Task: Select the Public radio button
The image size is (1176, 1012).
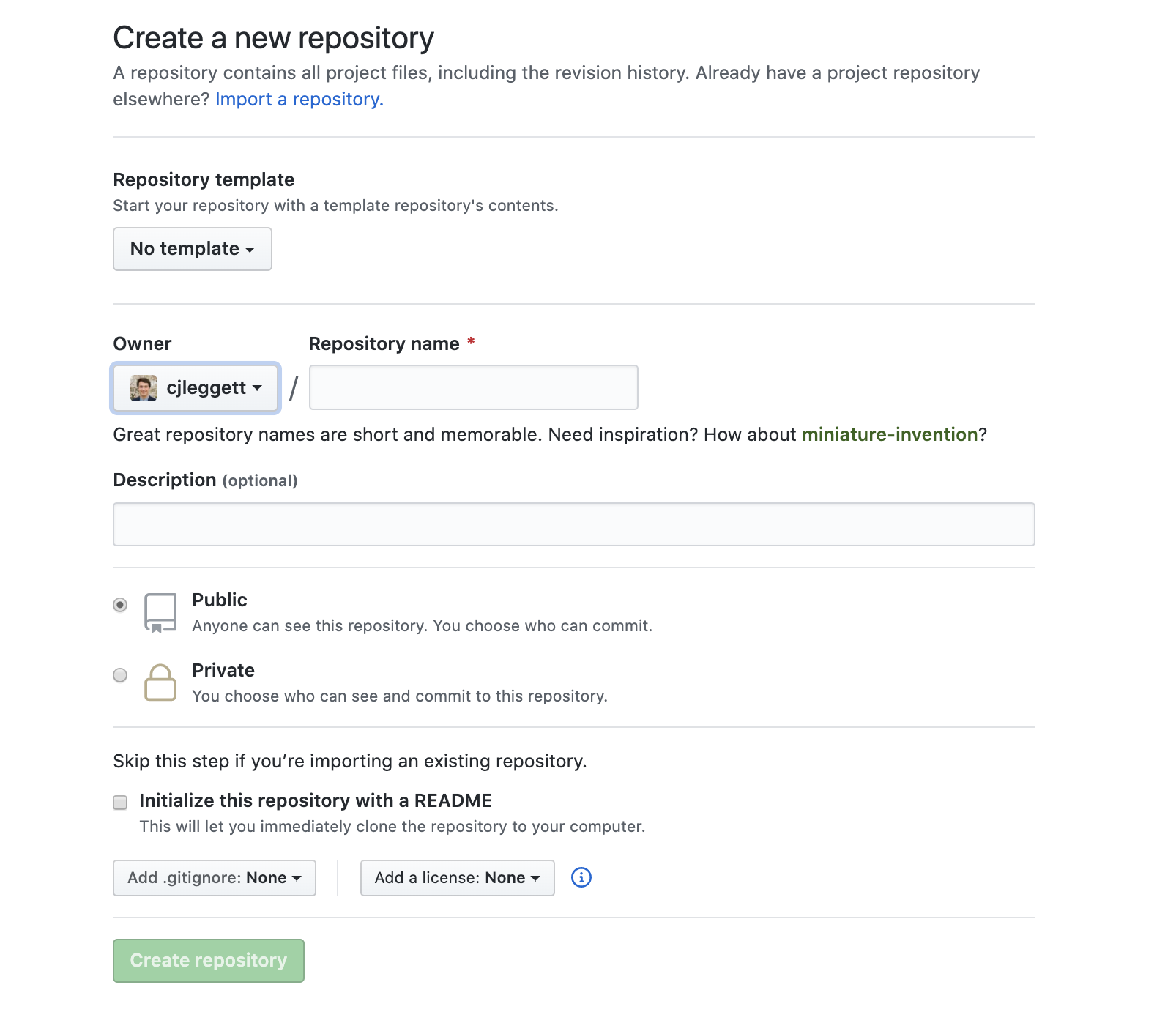Action: click(120, 605)
